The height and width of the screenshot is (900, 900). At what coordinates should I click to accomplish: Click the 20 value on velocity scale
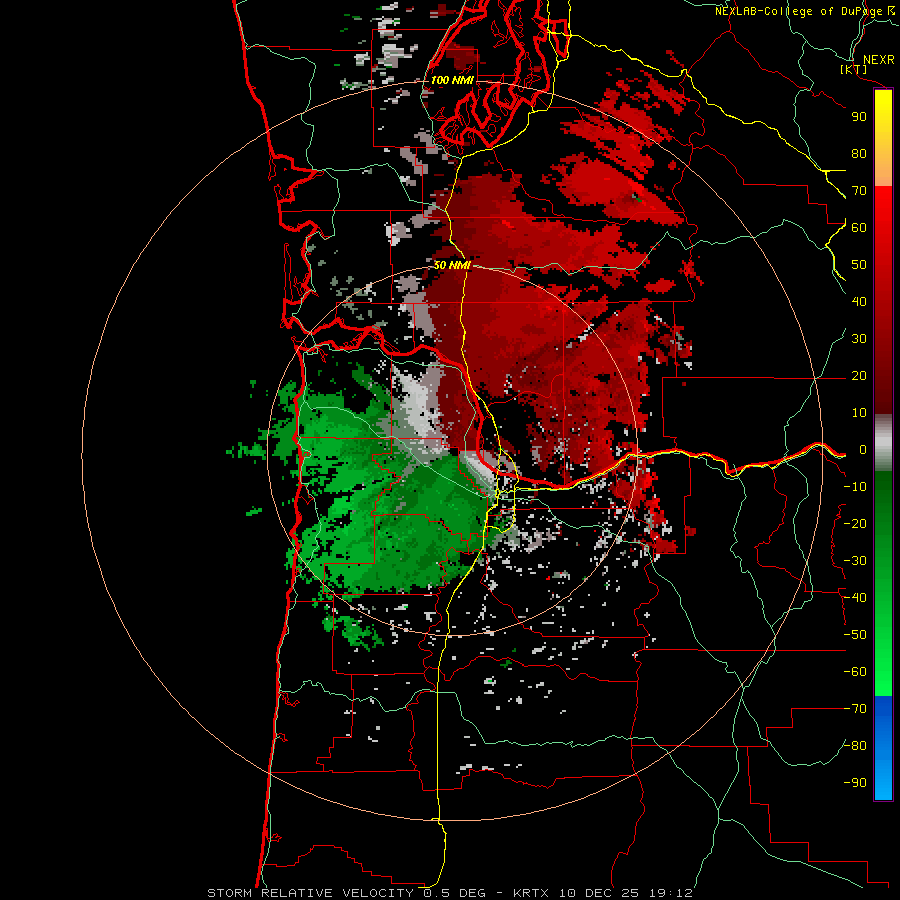click(x=859, y=376)
